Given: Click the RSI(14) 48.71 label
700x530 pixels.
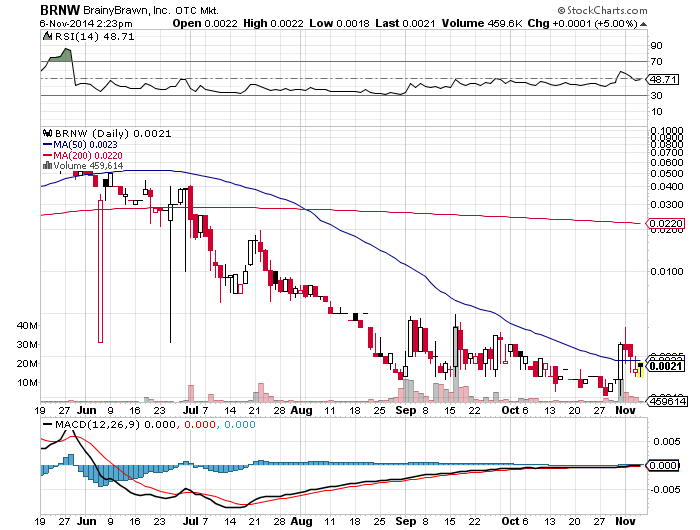Looking at the screenshot, I should point(94,37).
